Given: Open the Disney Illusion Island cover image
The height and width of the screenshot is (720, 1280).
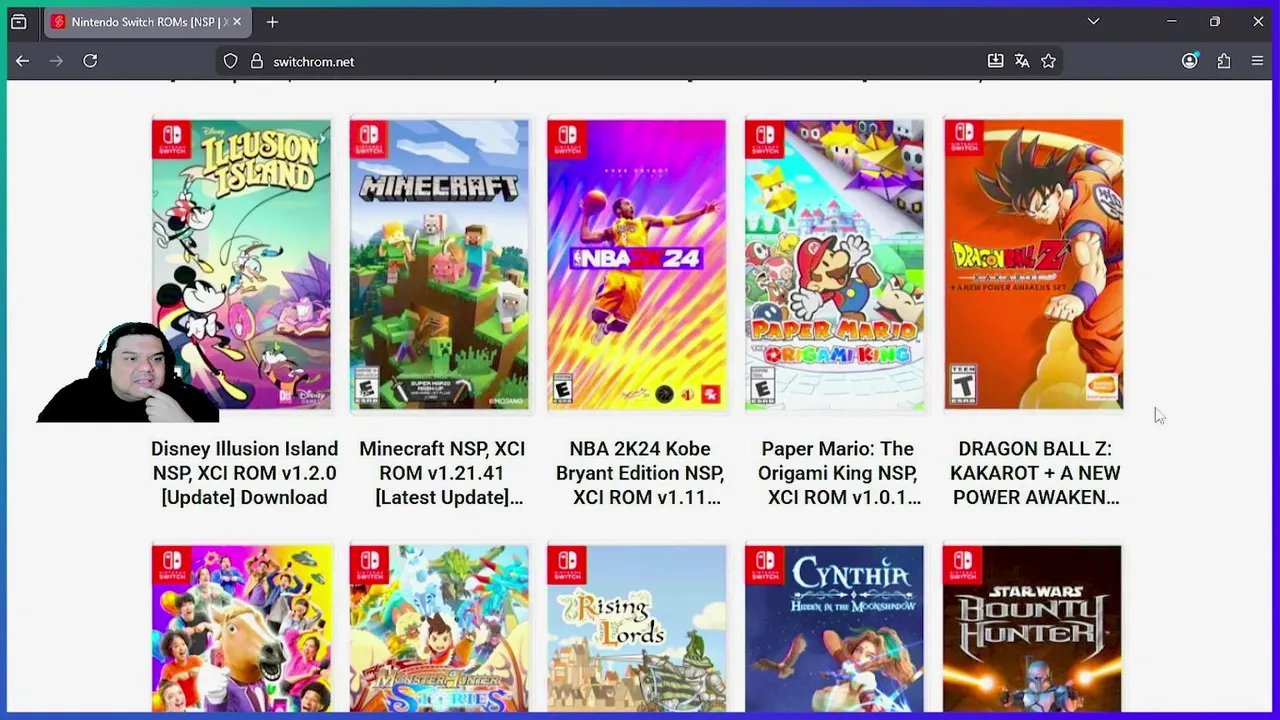Looking at the screenshot, I should [x=241, y=265].
